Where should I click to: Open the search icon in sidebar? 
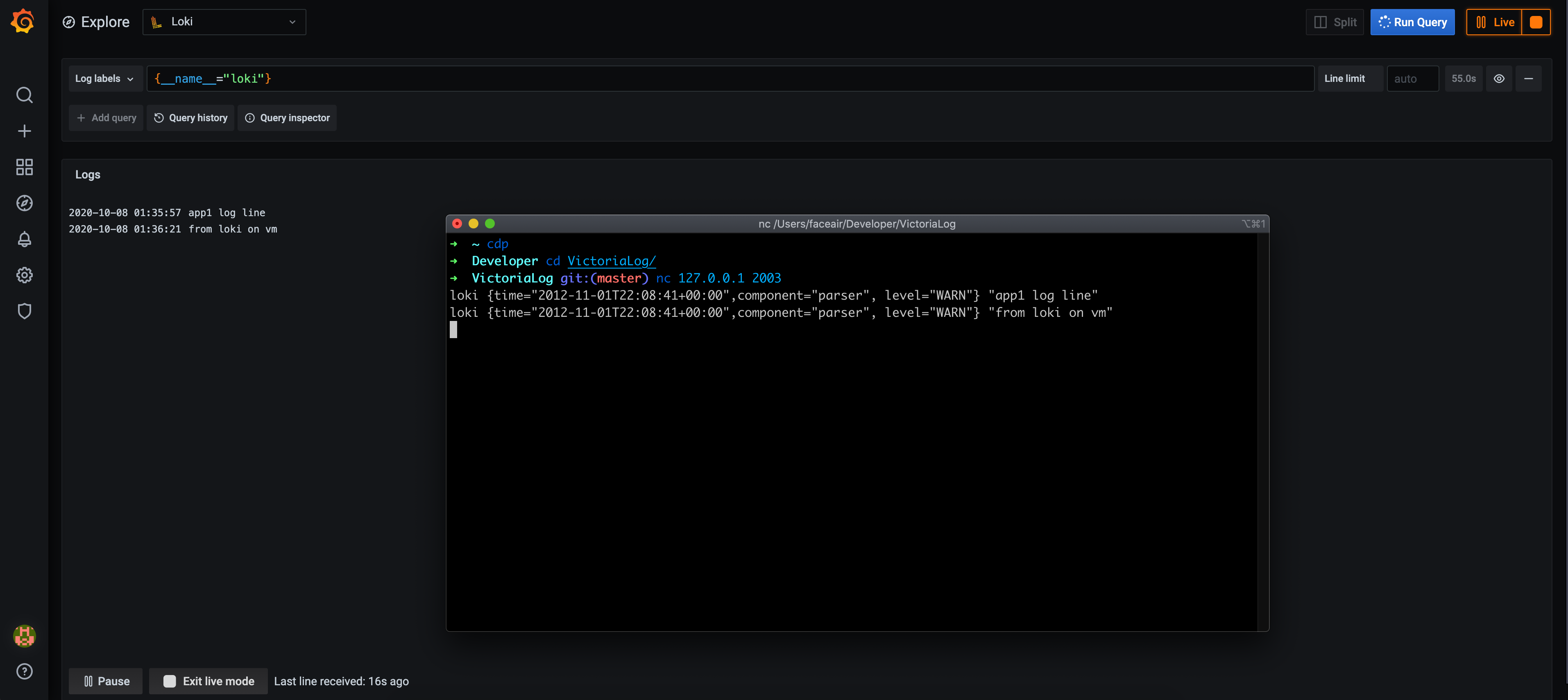24,95
